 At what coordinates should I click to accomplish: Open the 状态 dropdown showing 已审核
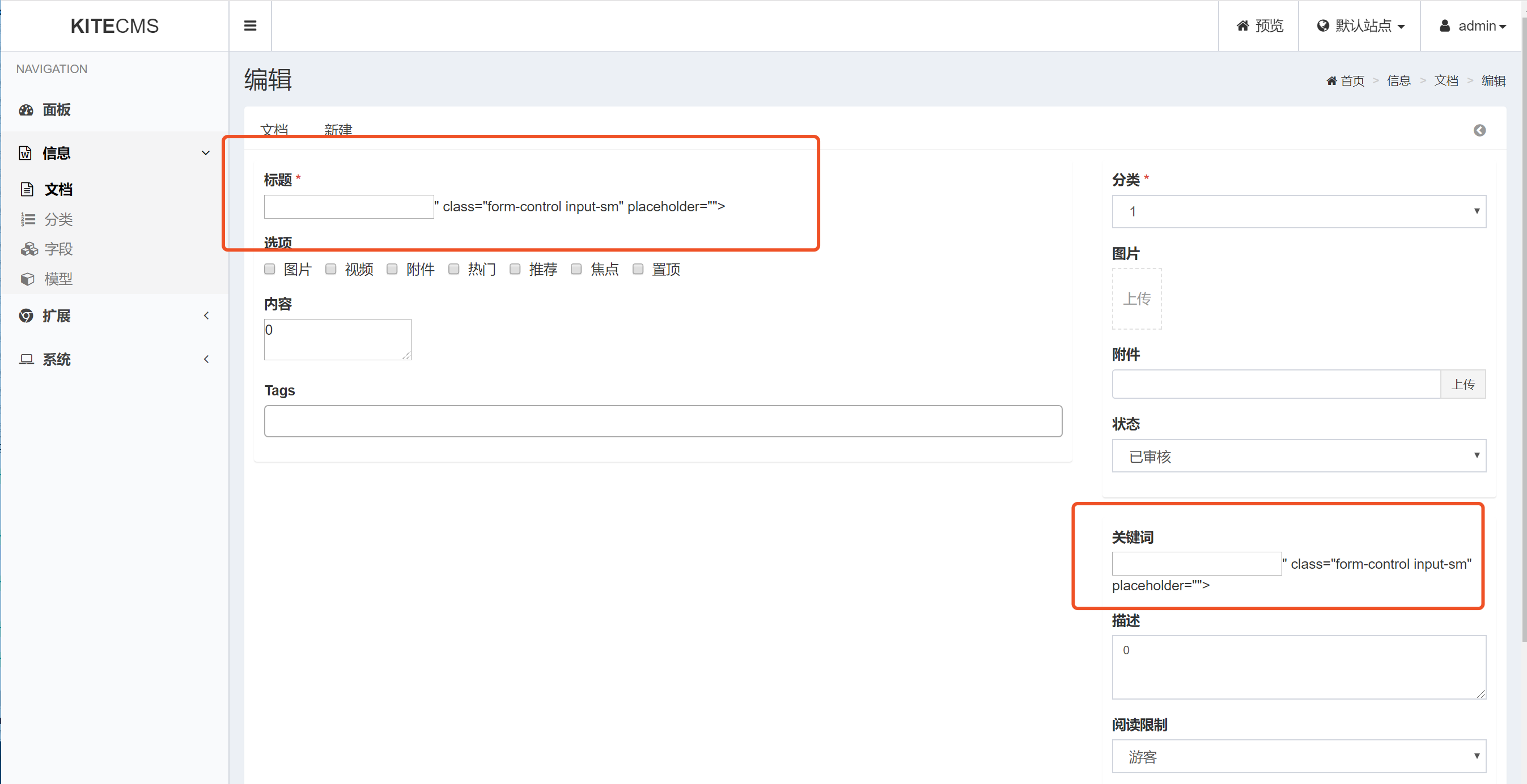tap(1298, 455)
